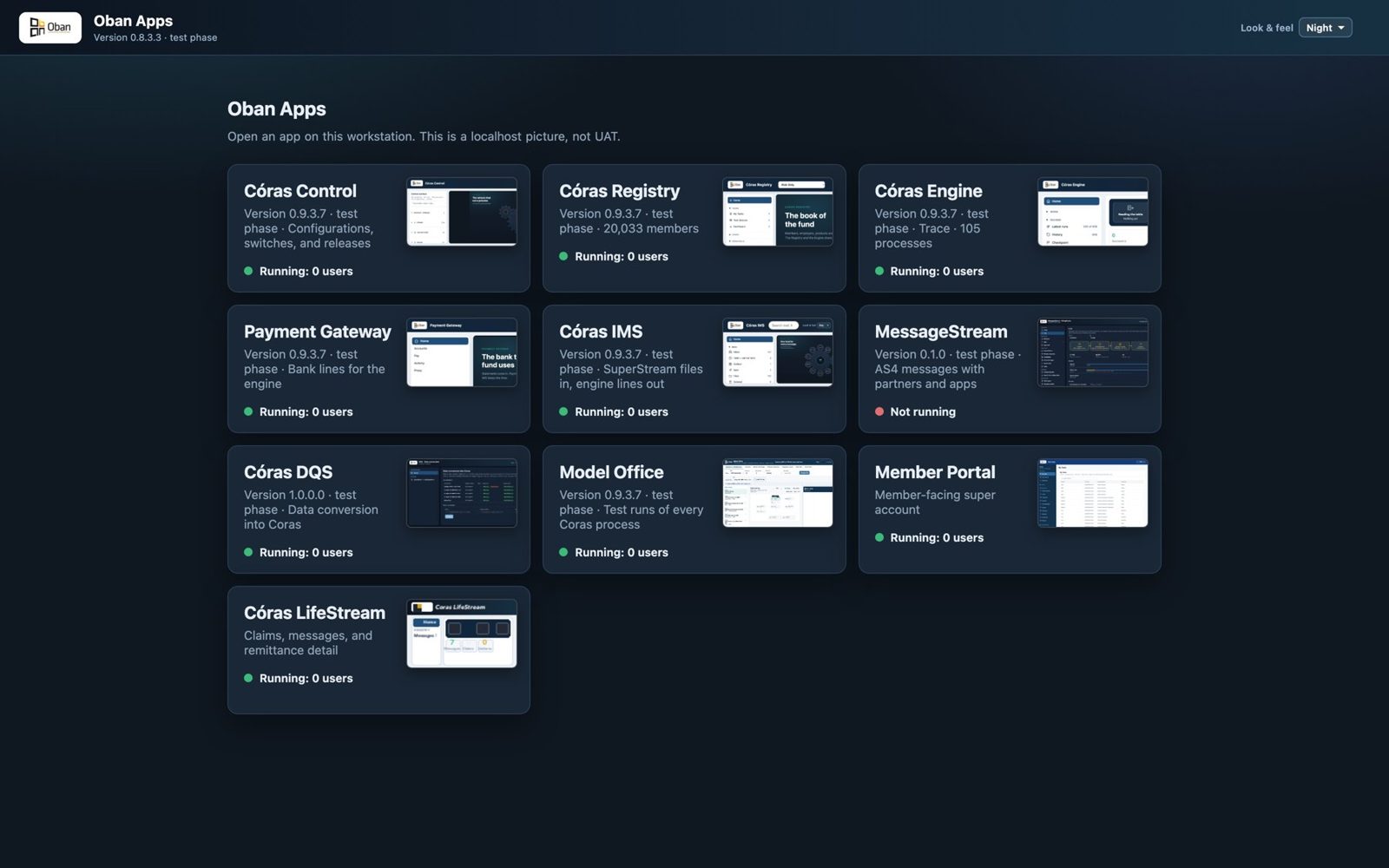Screen dimensions: 1389x868
Task: Click the green status dot on Member Portal
Action: (x=879, y=537)
